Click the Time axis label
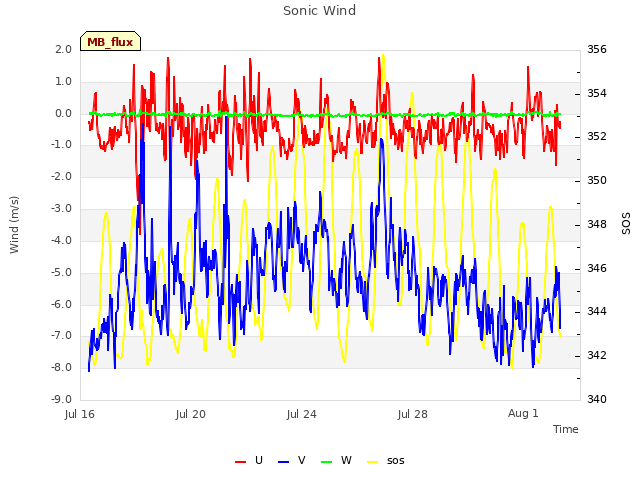640x480 pixels. 565,429
